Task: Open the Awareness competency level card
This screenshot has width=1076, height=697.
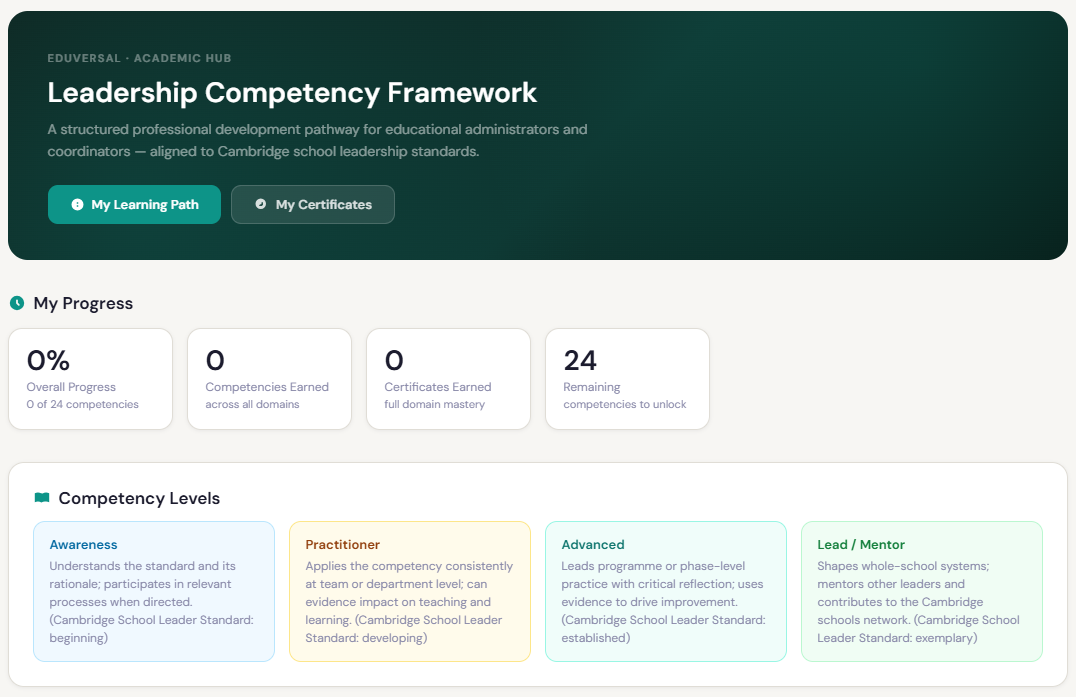Action: click(154, 591)
